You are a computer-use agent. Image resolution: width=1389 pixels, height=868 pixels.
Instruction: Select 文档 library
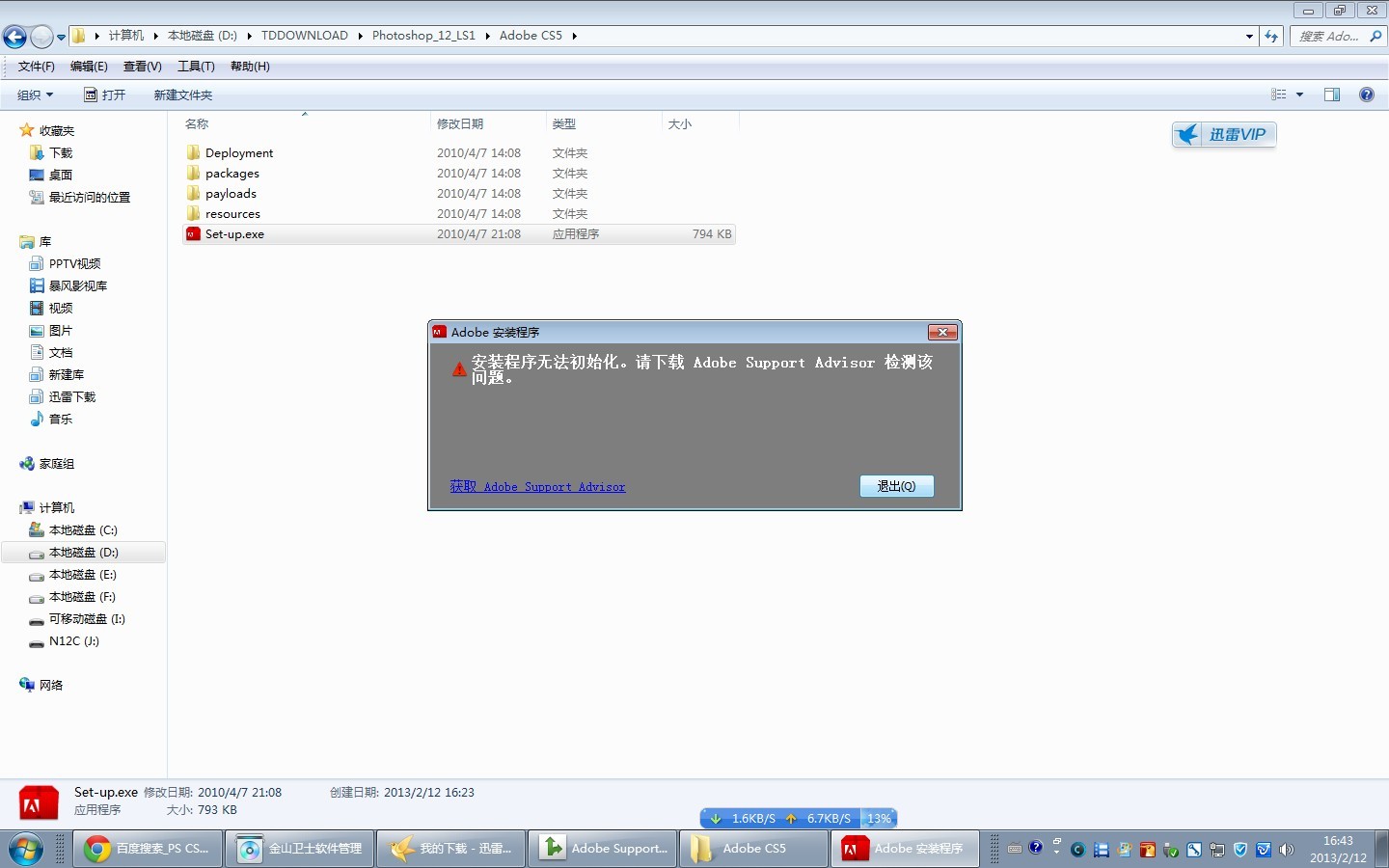click(61, 352)
